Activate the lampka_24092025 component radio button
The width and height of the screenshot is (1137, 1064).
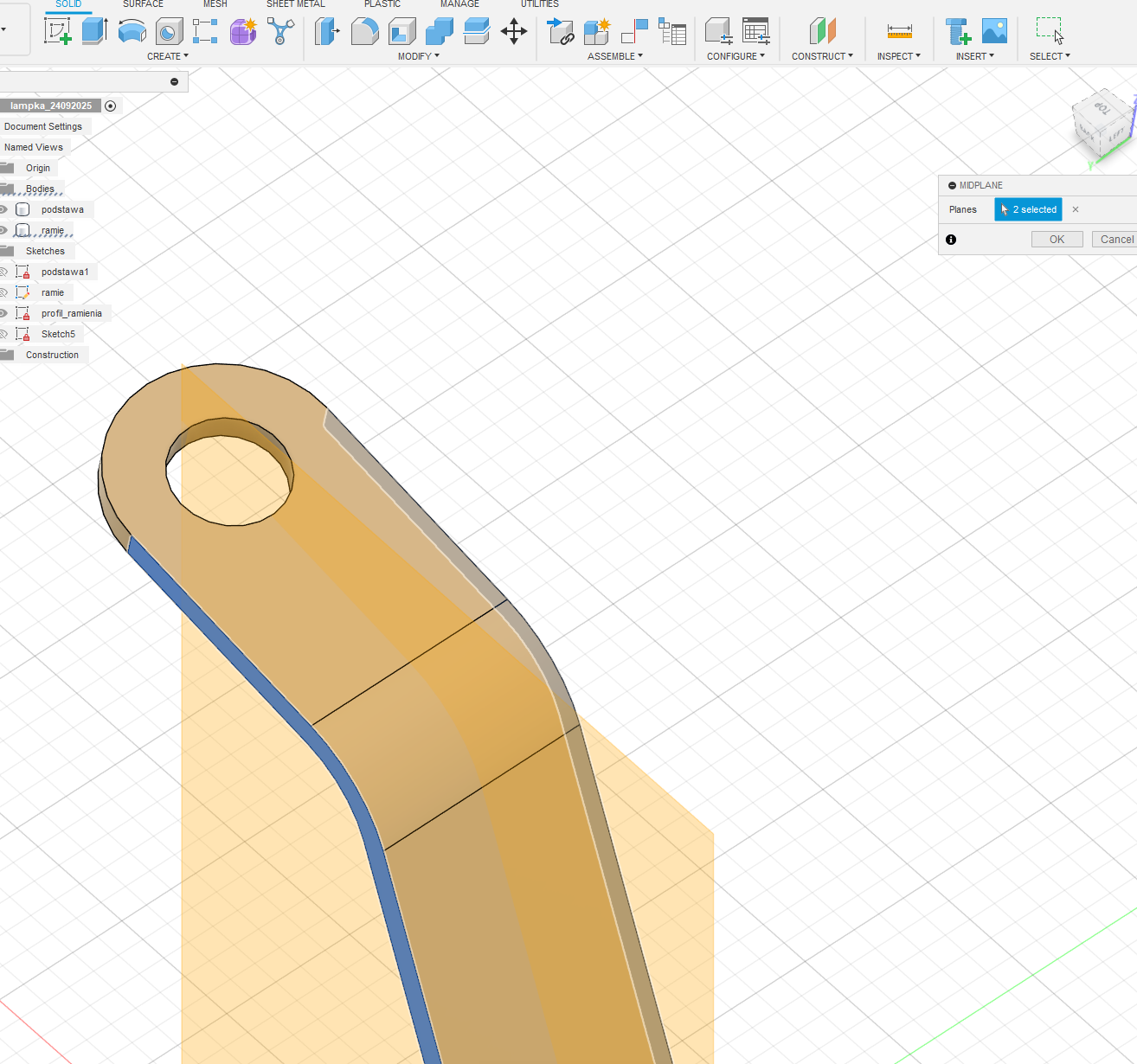point(110,106)
